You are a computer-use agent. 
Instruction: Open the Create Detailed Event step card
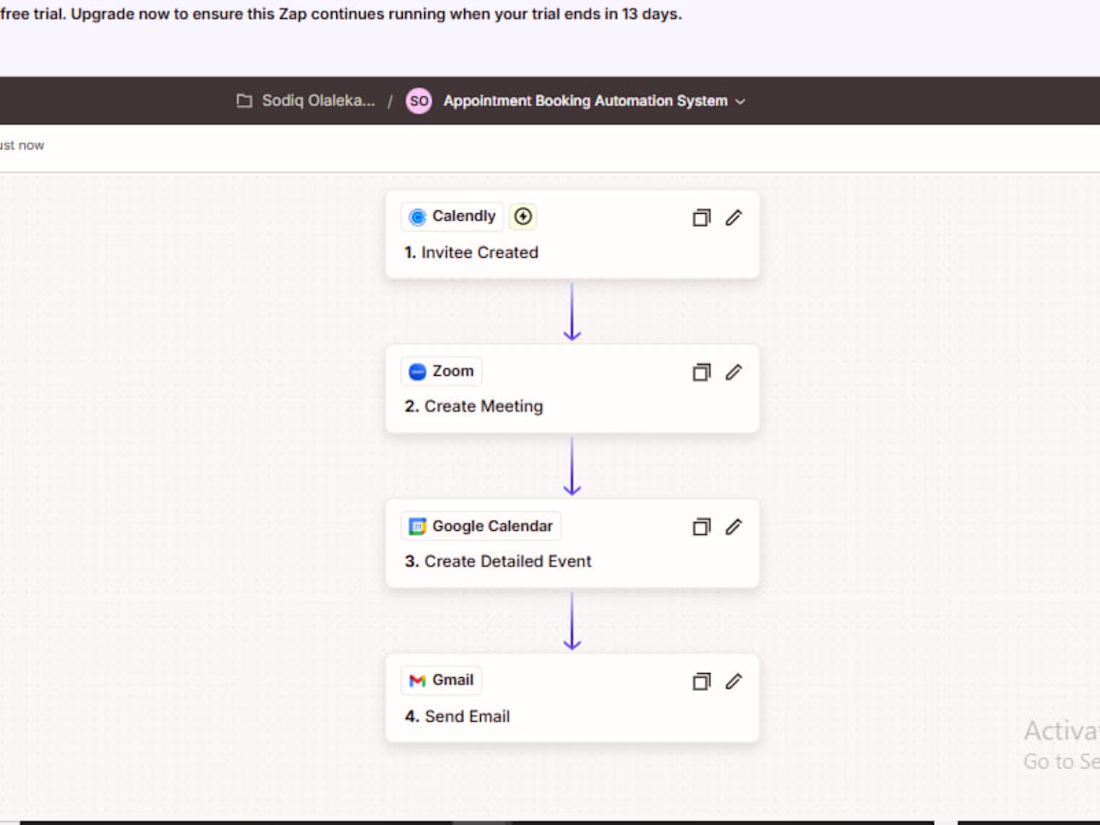pos(572,544)
